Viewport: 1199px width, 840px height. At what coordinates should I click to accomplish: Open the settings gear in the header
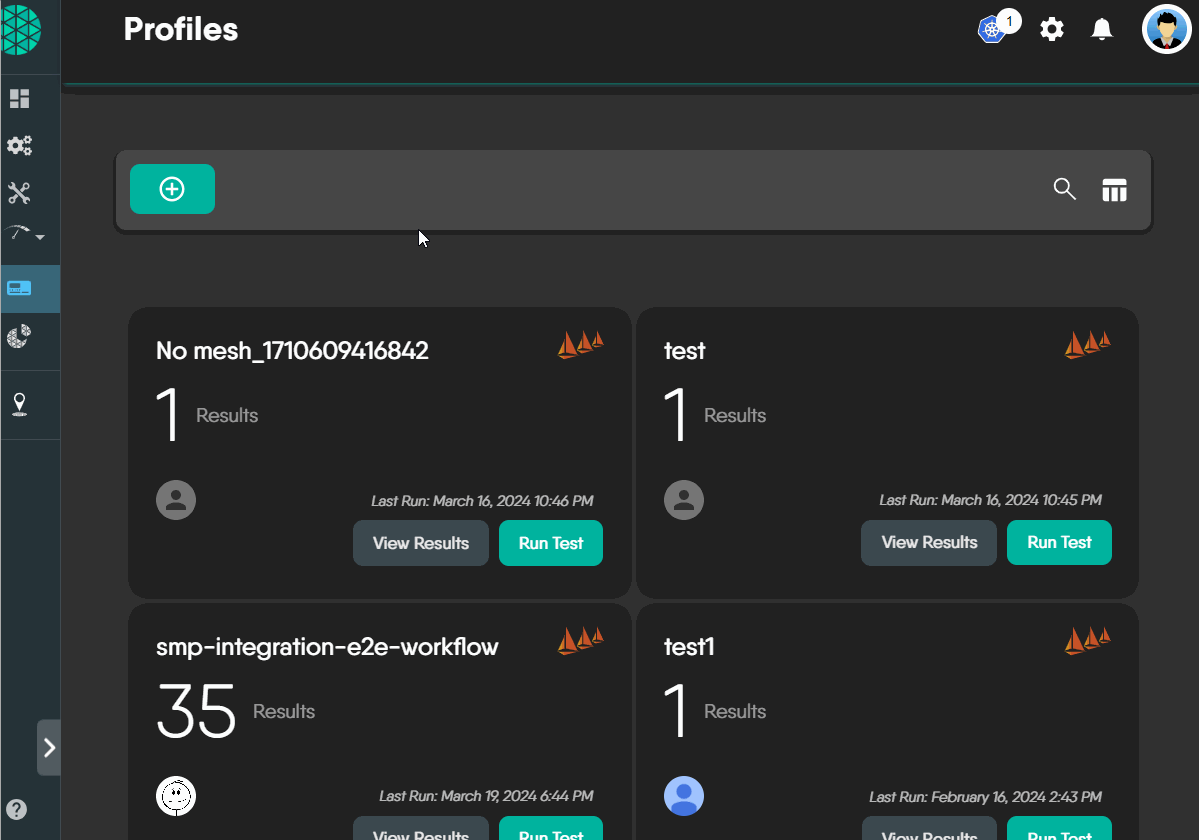click(x=1051, y=29)
